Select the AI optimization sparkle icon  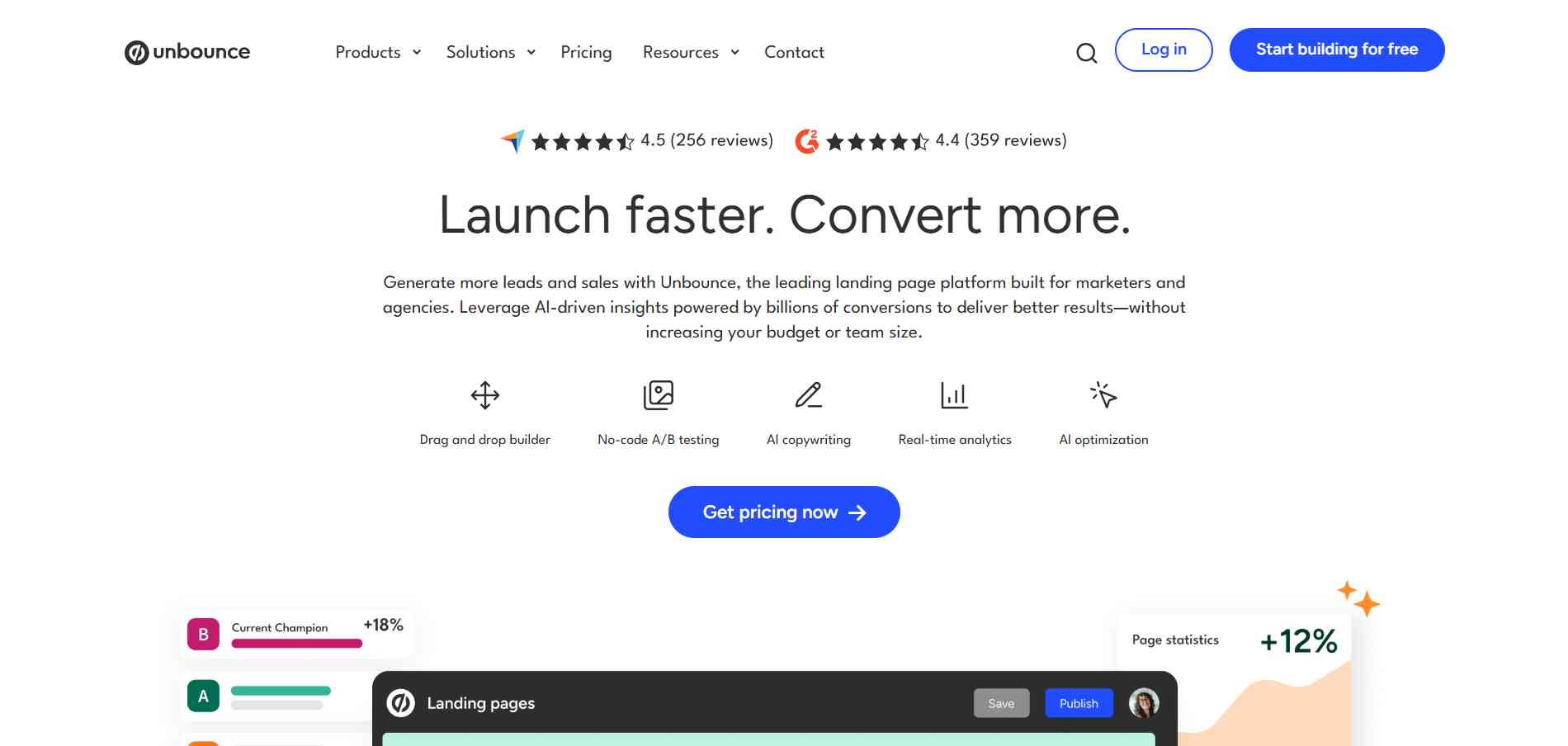pyautogui.click(x=1103, y=394)
